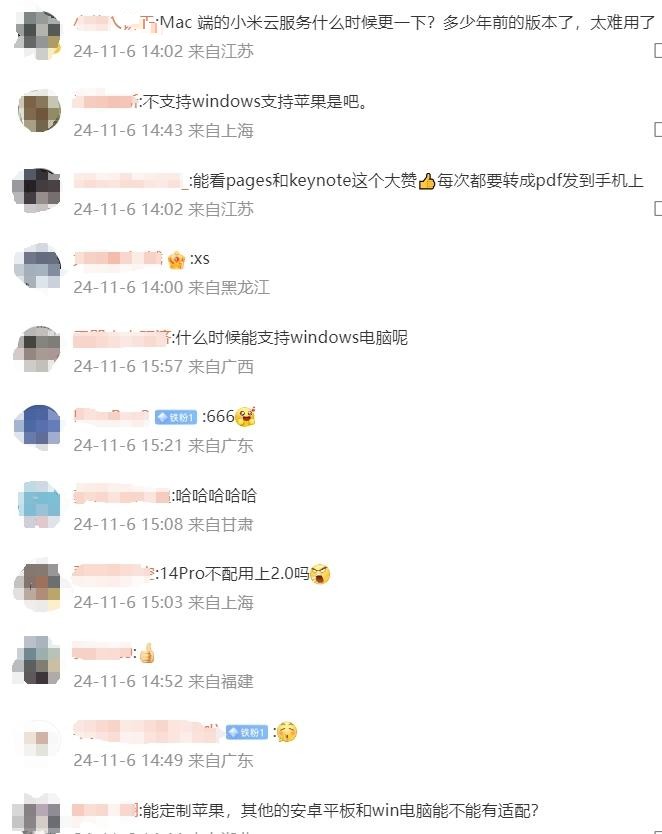Image resolution: width=662 pixels, height=834 pixels.
Task: Click the 铁粉1 badge next to :666
Action: click(176, 418)
